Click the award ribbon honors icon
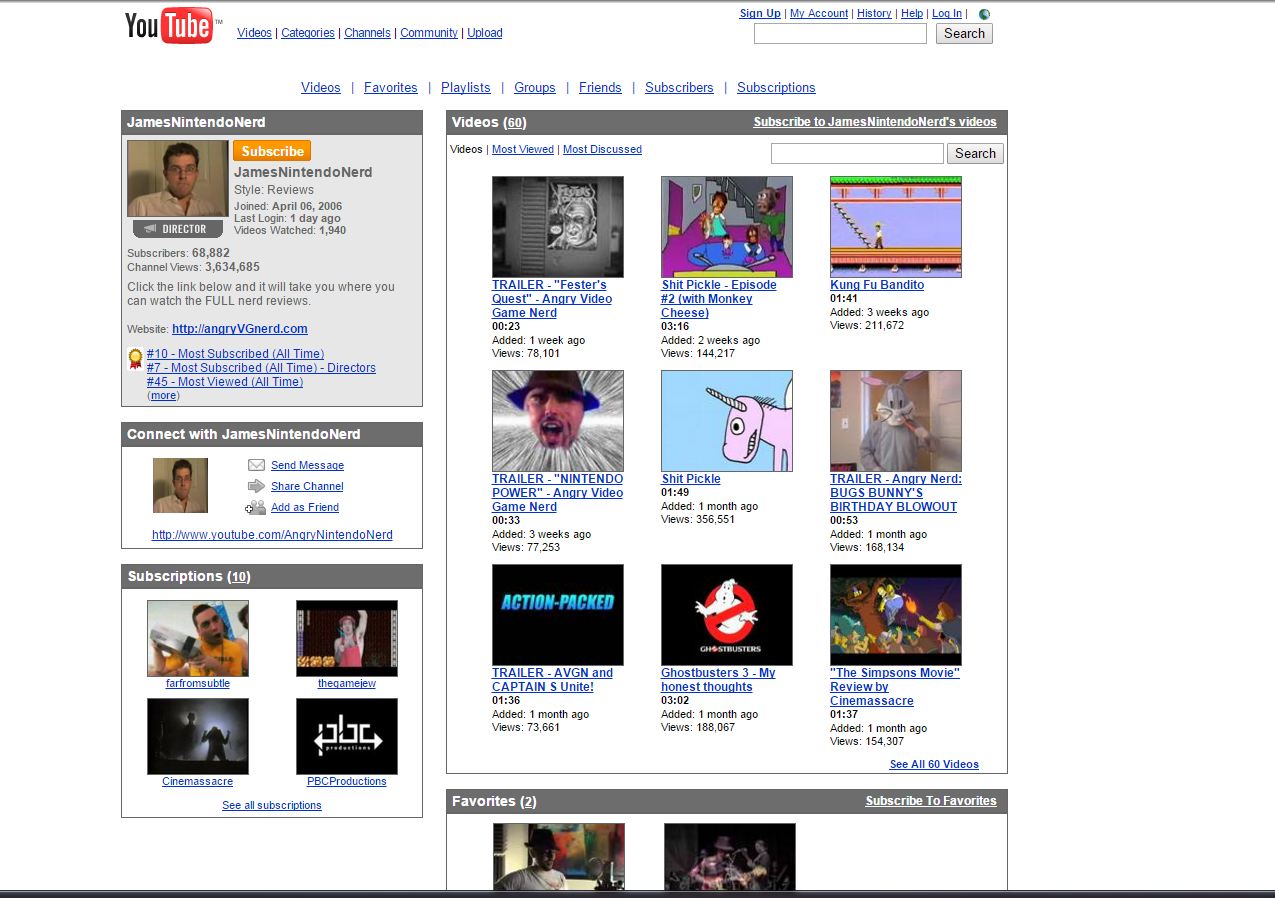The width and height of the screenshot is (1275, 898). pyautogui.click(x=135, y=359)
